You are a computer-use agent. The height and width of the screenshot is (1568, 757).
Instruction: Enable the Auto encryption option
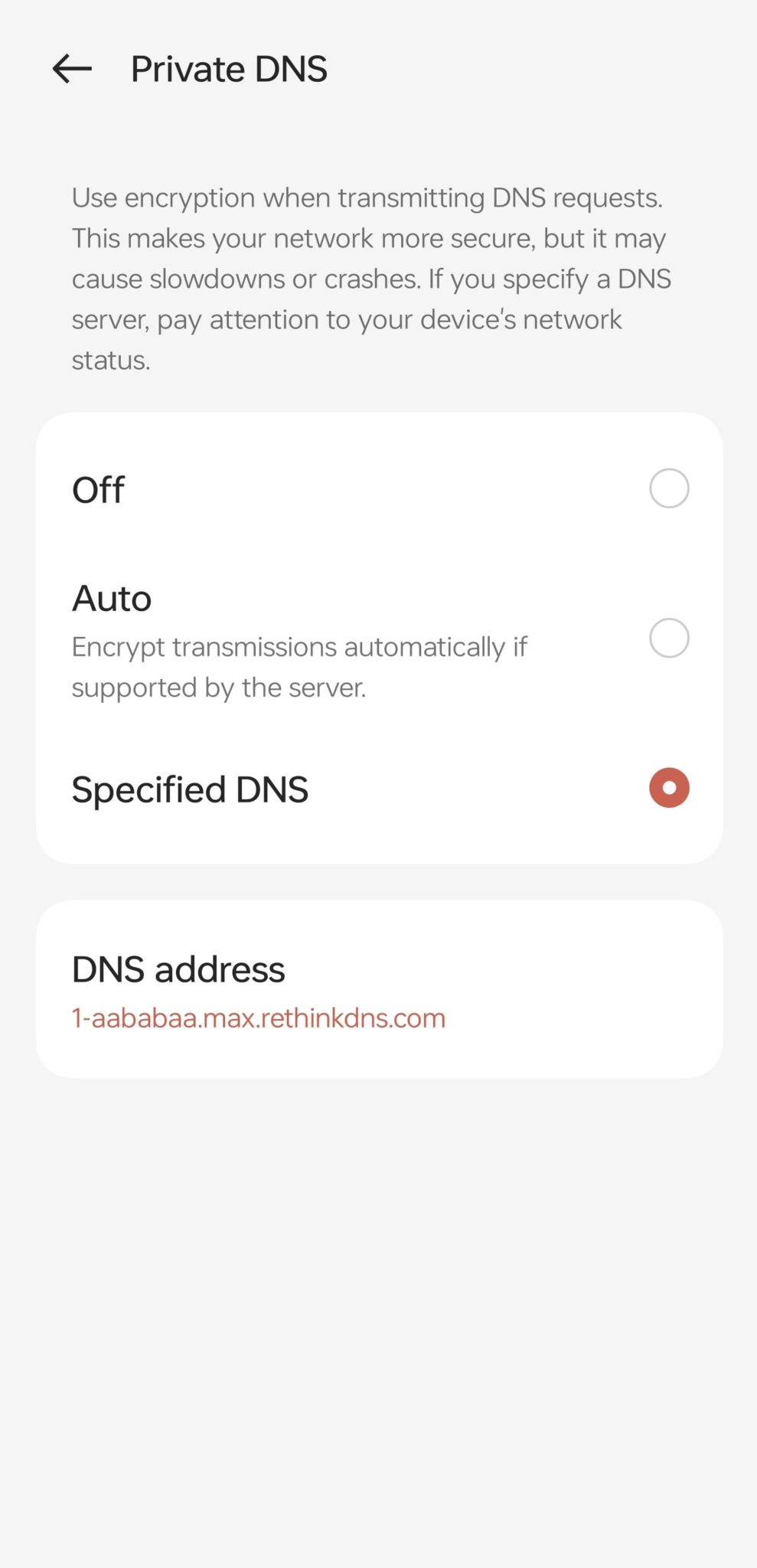pyautogui.click(x=668, y=638)
